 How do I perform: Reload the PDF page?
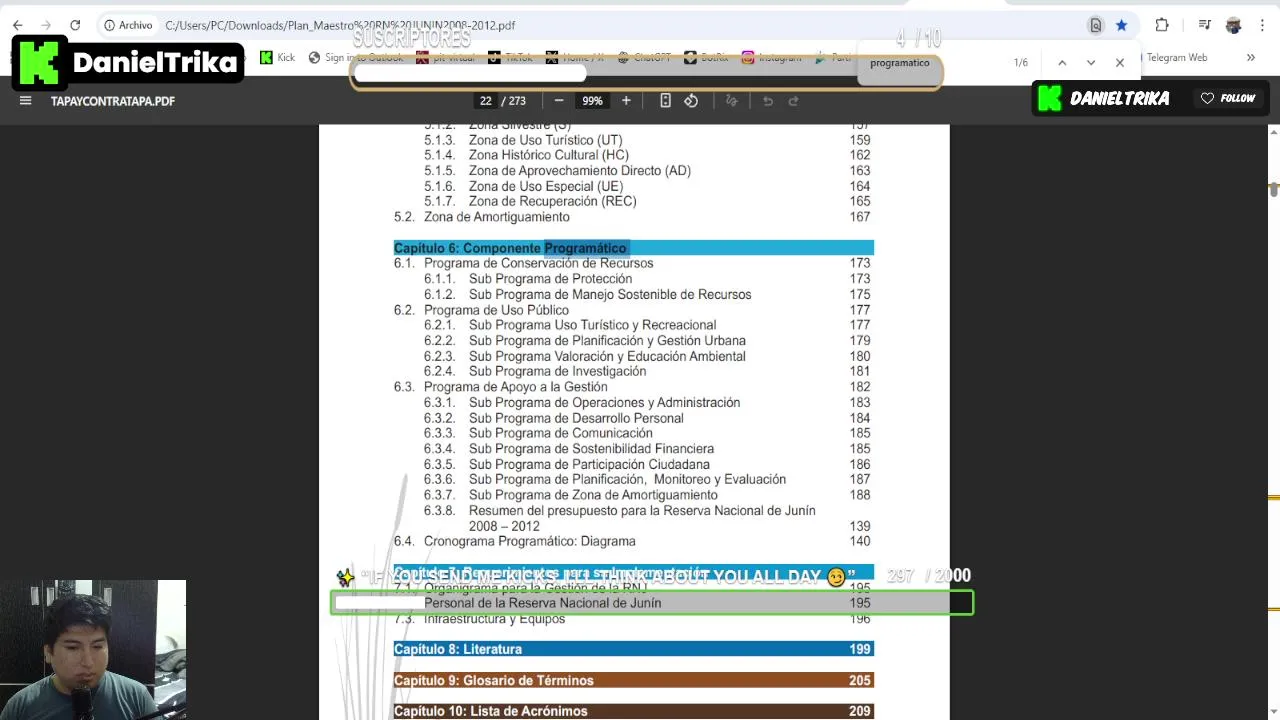(x=75, y=25)
